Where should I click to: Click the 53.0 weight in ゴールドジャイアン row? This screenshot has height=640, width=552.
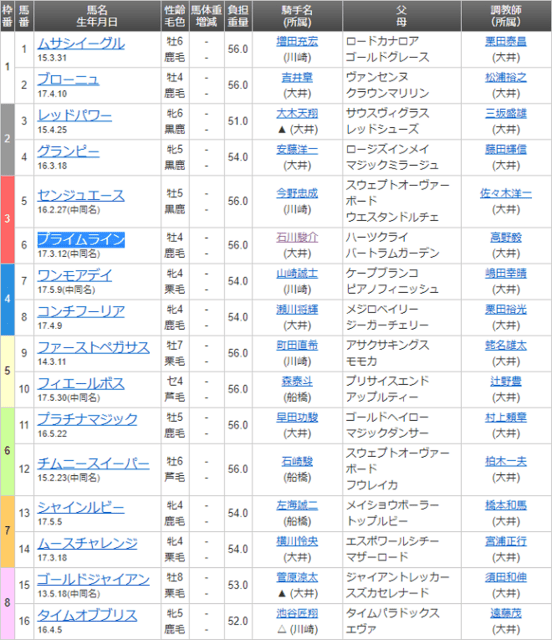pyautogui.click(x=238, y=585)
